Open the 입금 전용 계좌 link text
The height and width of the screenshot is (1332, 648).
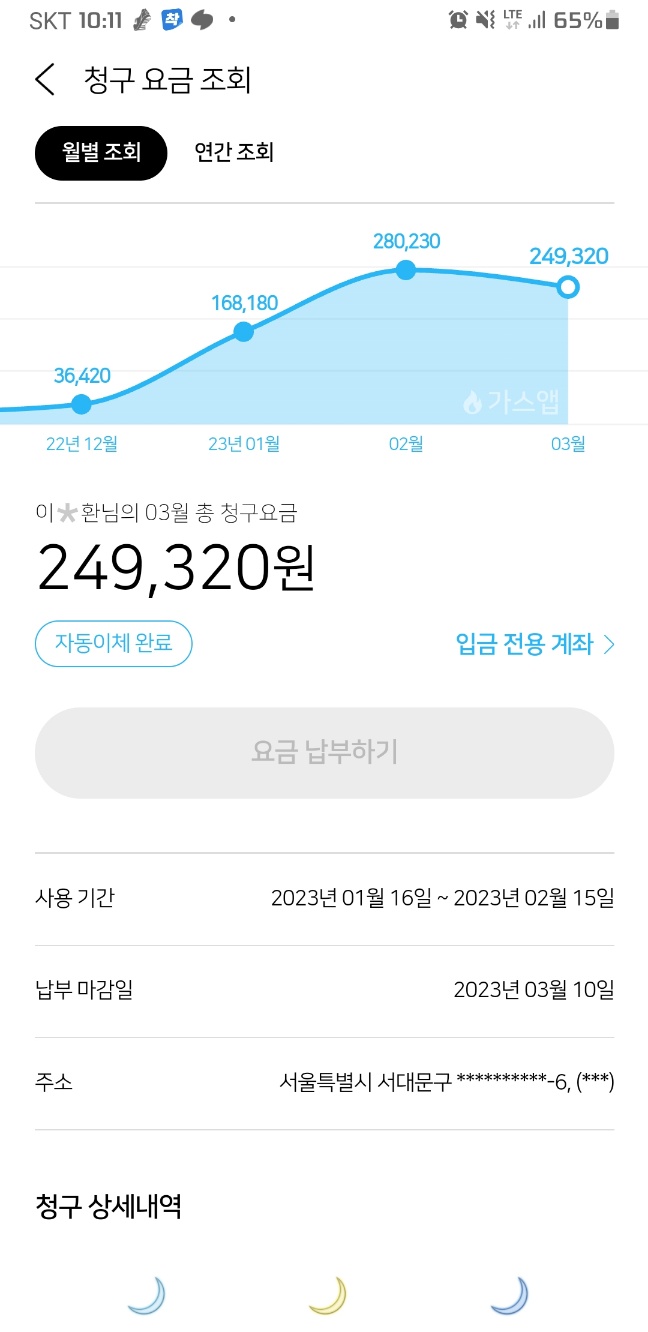(524, 645)
